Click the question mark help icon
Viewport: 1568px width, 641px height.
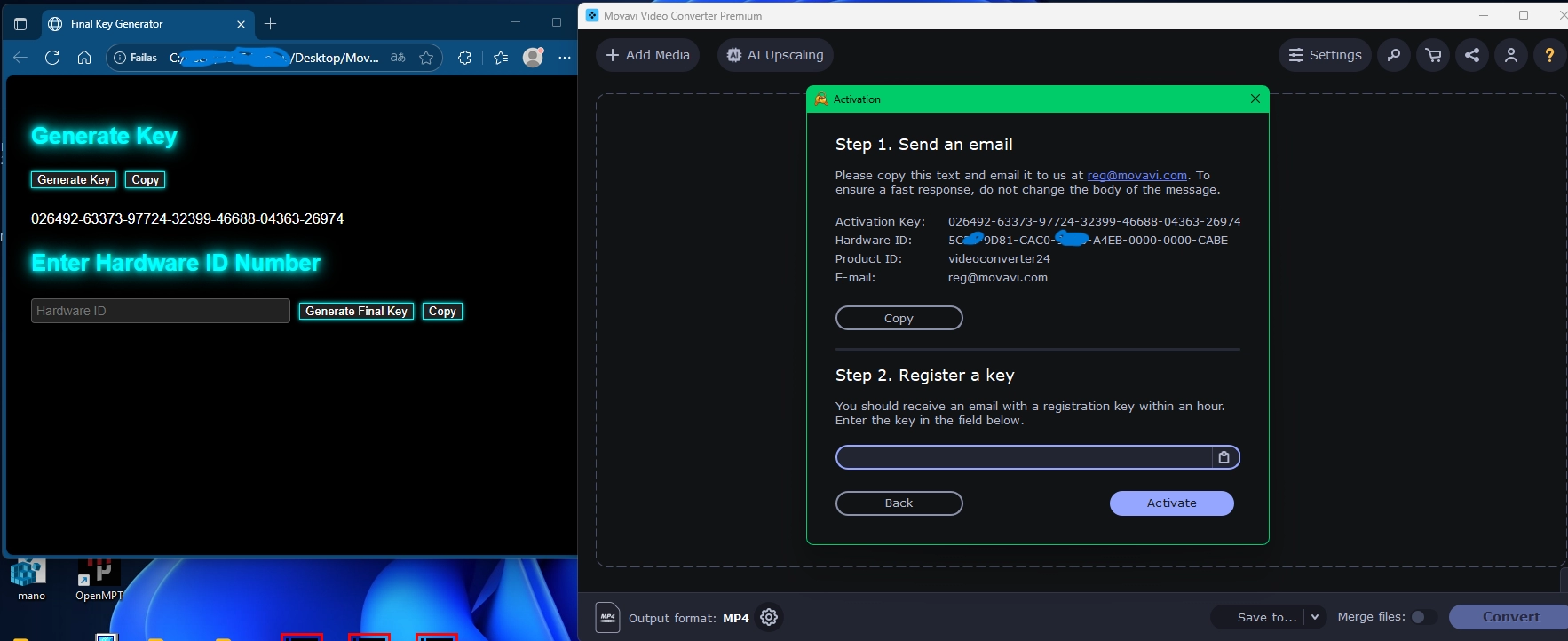[1549, 55]
